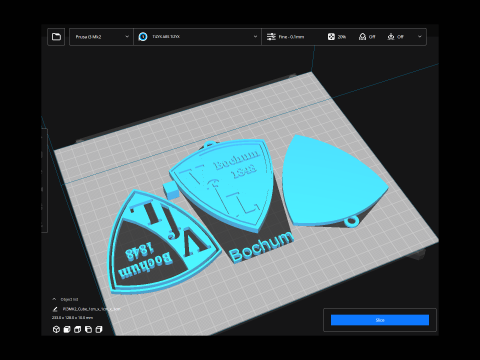The image size is (480, 360).
Task: Expand the print settings panel chevron
Action: point(420,37)
